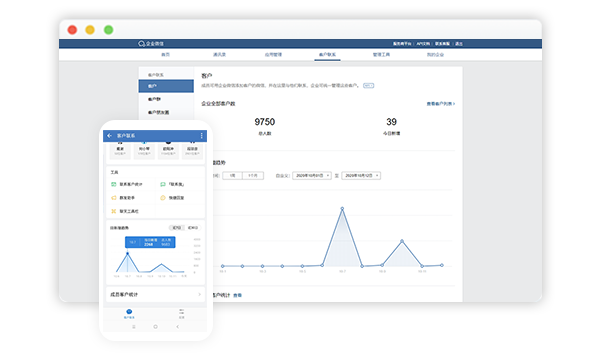
Task: Expand the 成员客户统计 row chevron
Action: point(199,294)
